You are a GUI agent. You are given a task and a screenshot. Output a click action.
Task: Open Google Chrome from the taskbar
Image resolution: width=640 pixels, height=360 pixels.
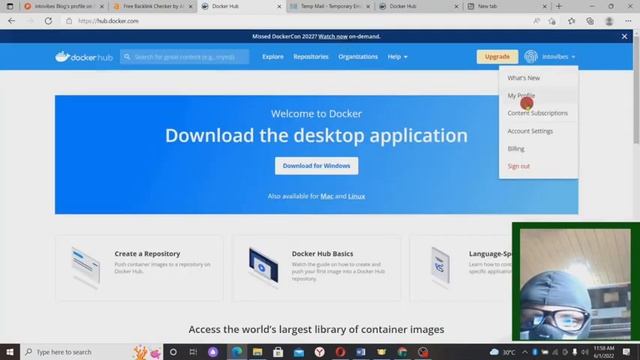[x=402, y=352]
